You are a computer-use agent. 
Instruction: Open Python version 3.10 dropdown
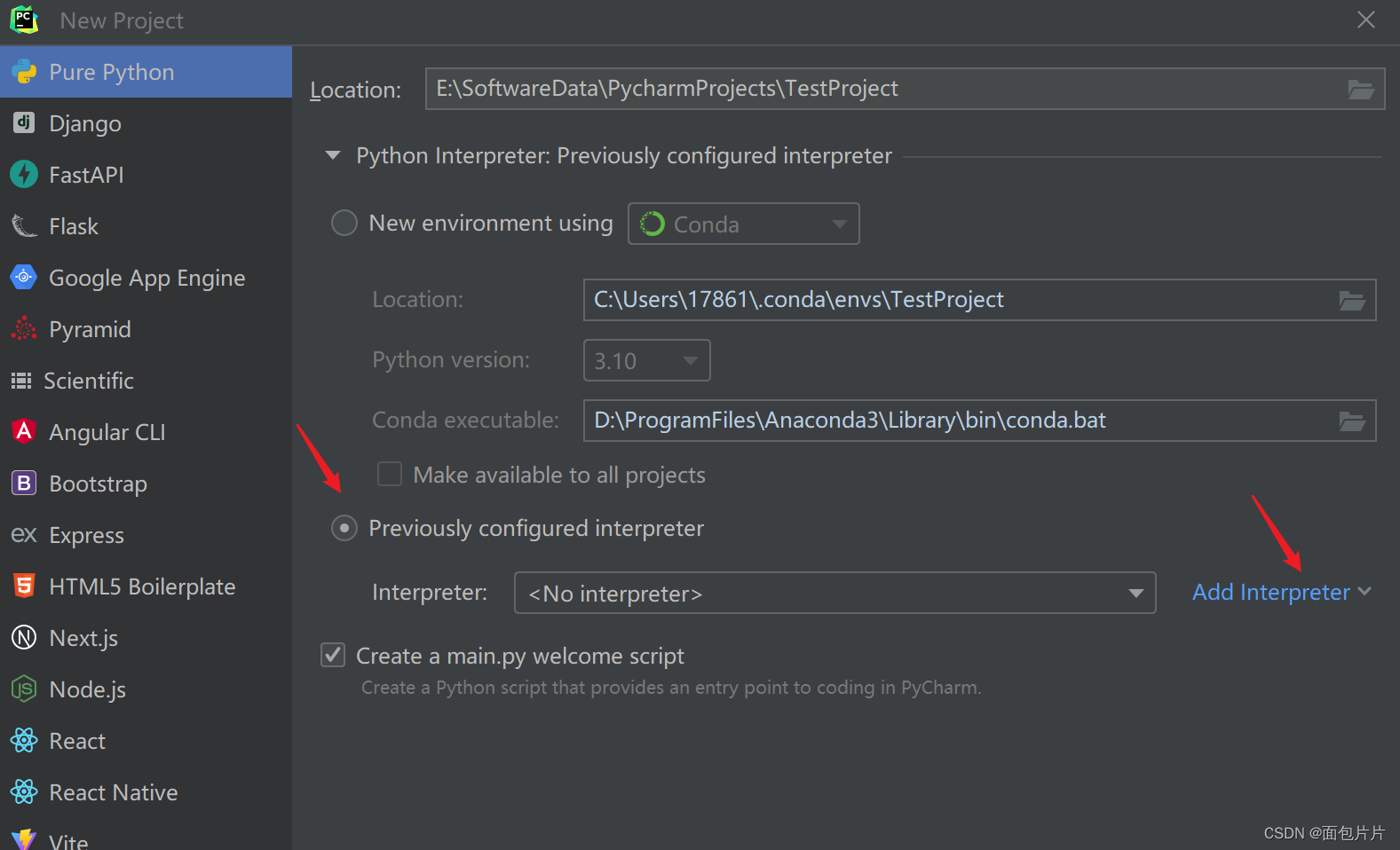click(647, 360)
